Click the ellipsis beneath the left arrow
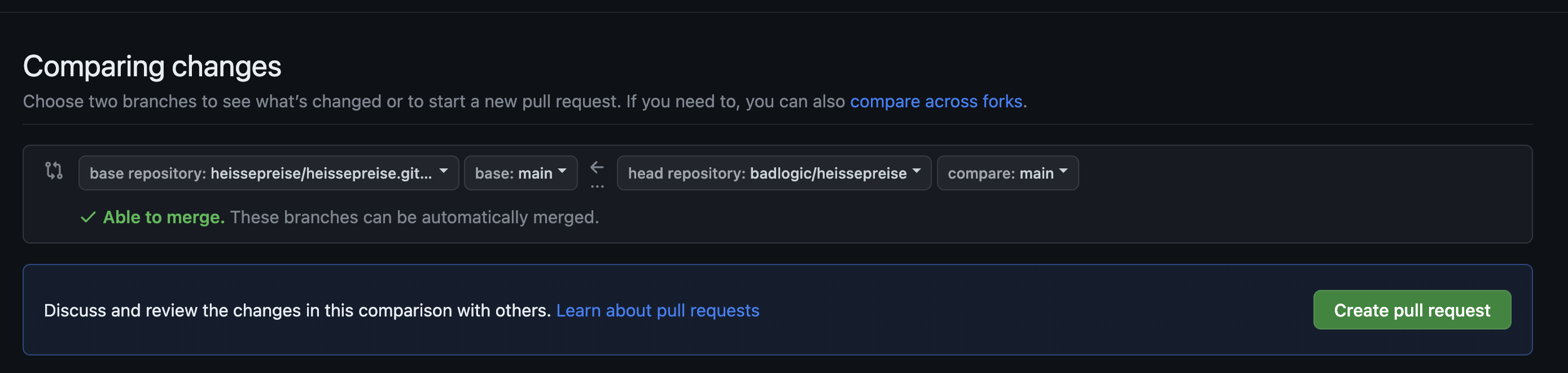1568x373 pixels. [597, 186]
